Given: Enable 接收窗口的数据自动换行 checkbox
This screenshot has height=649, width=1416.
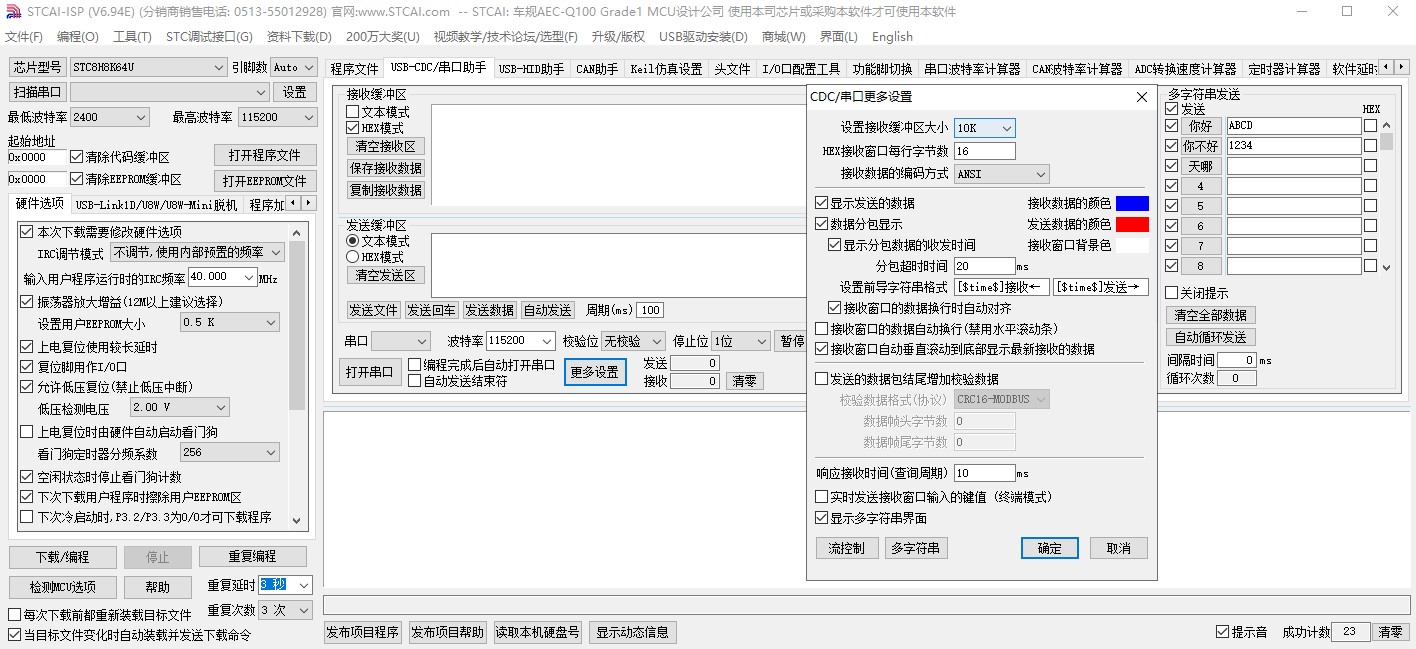Looking at the screenshot, I should tap(822, 329).
